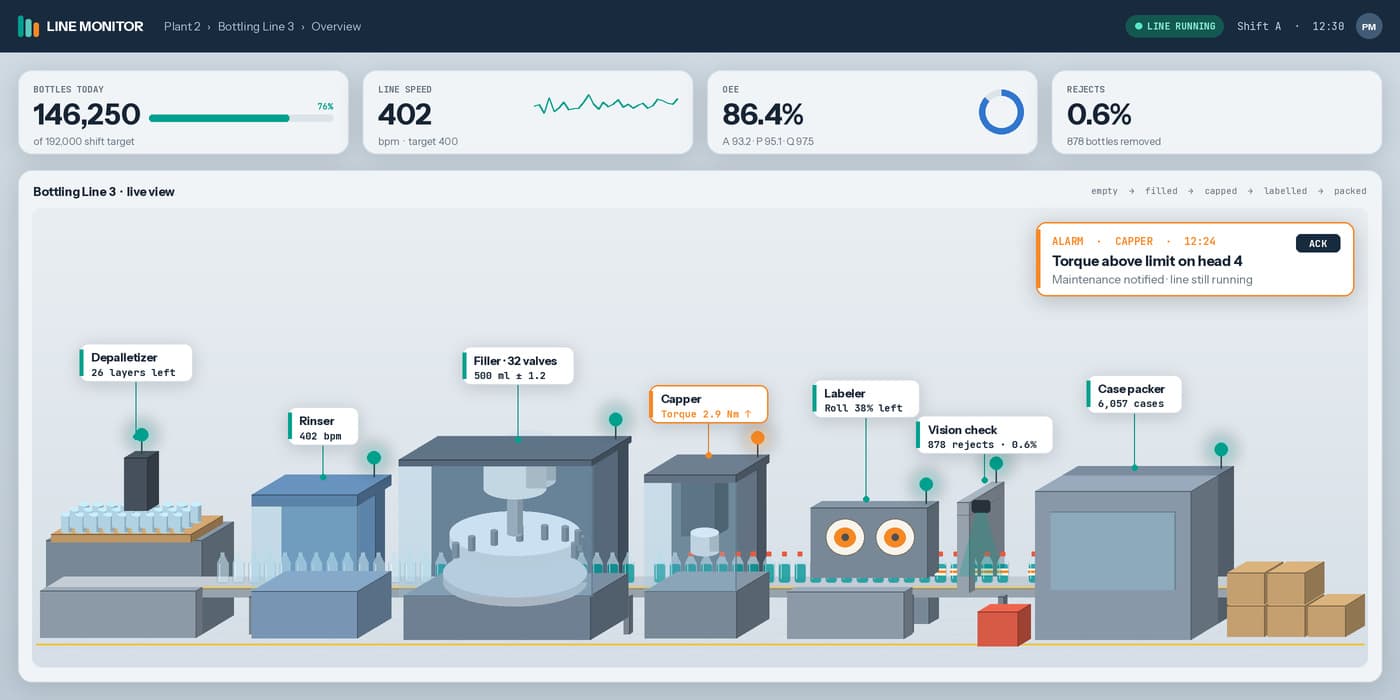Viewport: 1400px width, 700px height.
Task: Open the Depalletizer label callout
Action: tap(136, 363)
